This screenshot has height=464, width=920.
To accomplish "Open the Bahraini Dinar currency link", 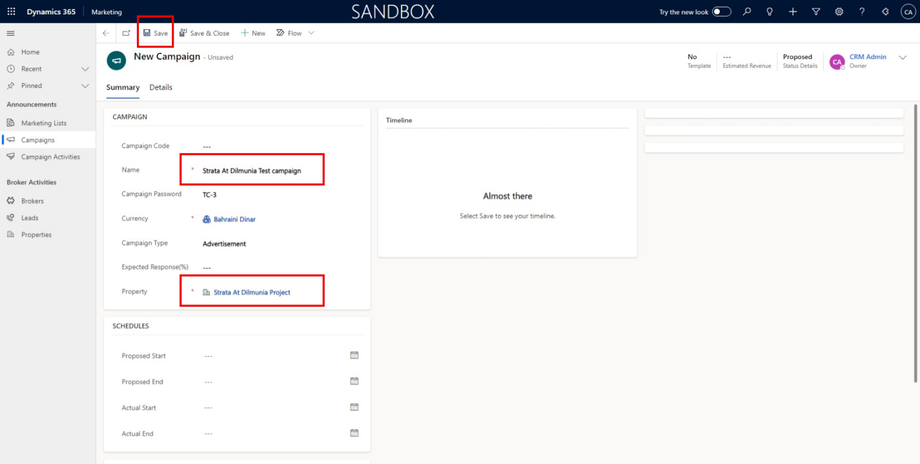I will click(x=234, y=219).
